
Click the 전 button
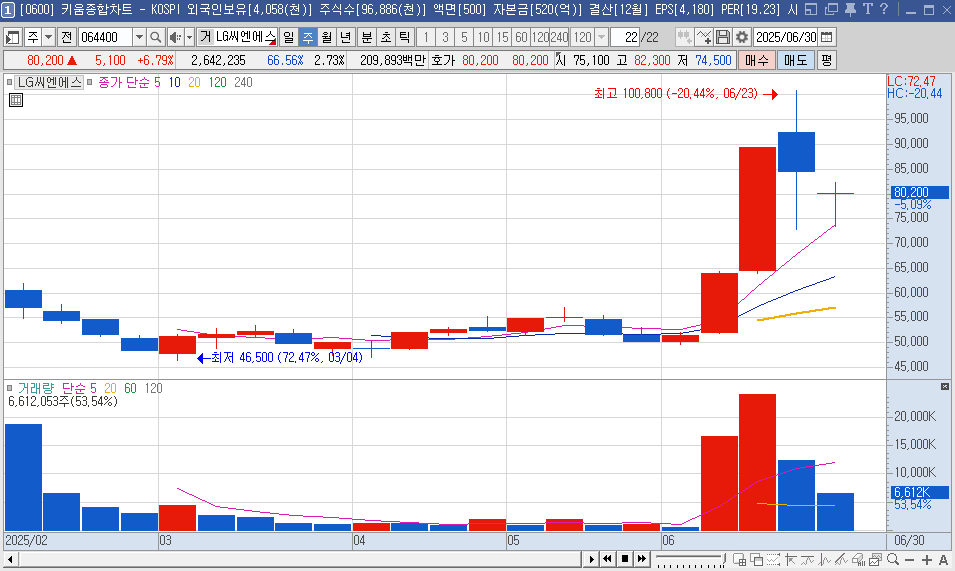(66, 37)
